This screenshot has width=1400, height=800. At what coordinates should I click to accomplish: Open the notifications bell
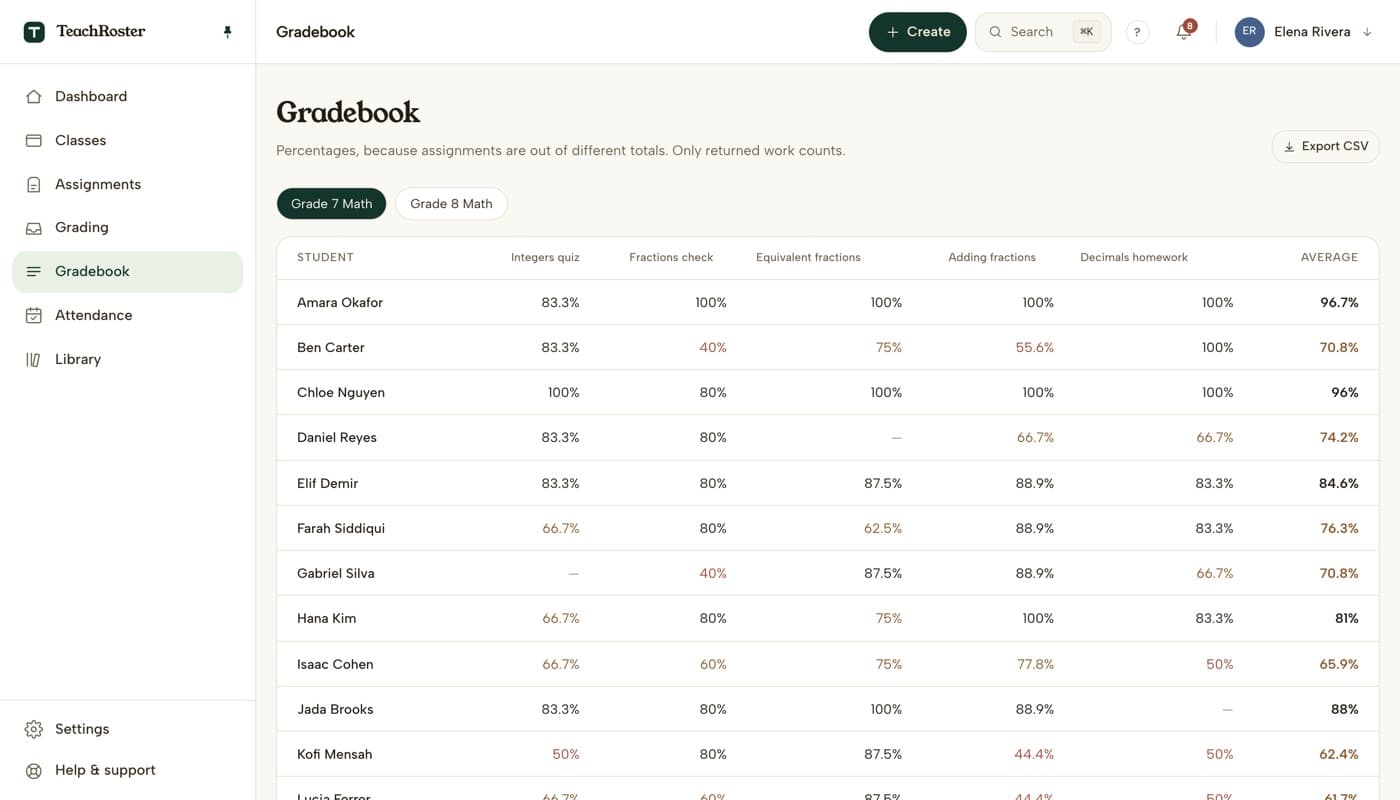pos(1184,32)
